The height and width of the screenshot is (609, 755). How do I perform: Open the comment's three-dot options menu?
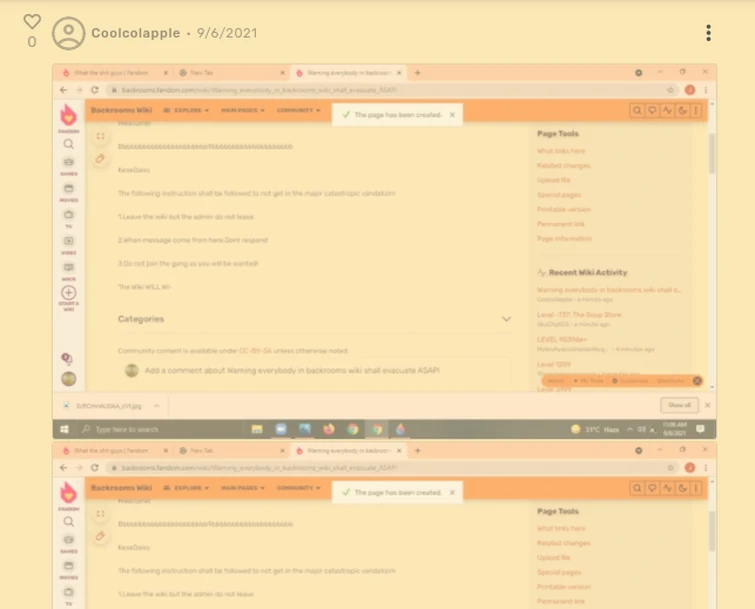coord(708,33)
